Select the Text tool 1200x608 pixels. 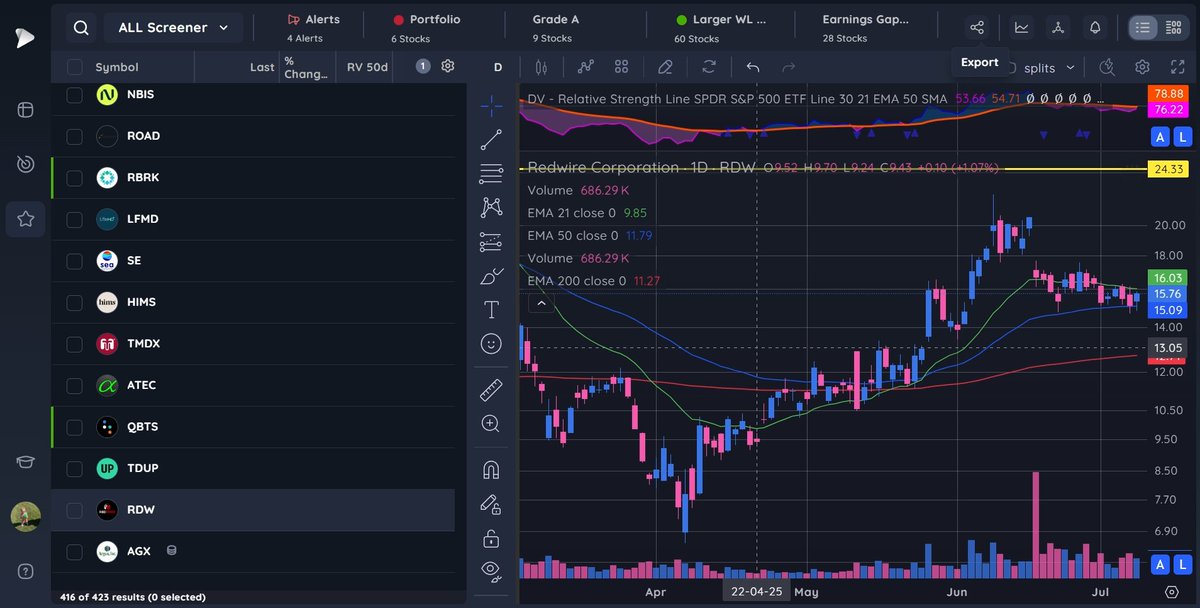tap(491, 309)
